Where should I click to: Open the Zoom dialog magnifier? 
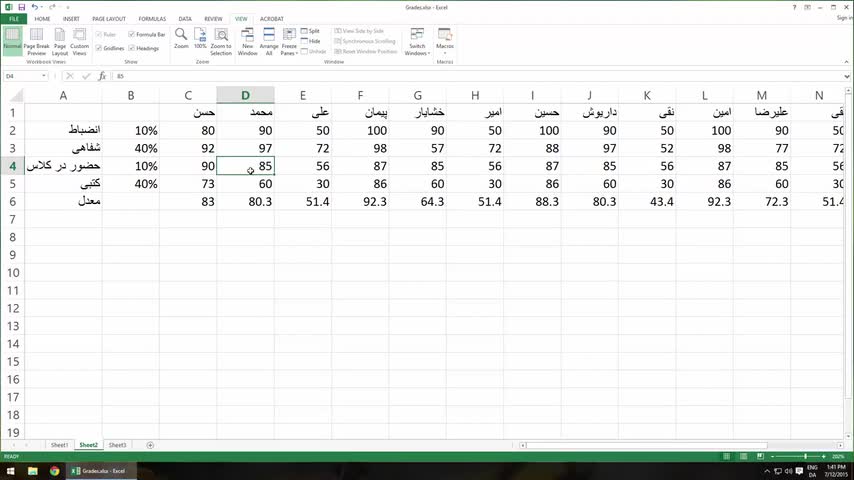click(181, 38)
